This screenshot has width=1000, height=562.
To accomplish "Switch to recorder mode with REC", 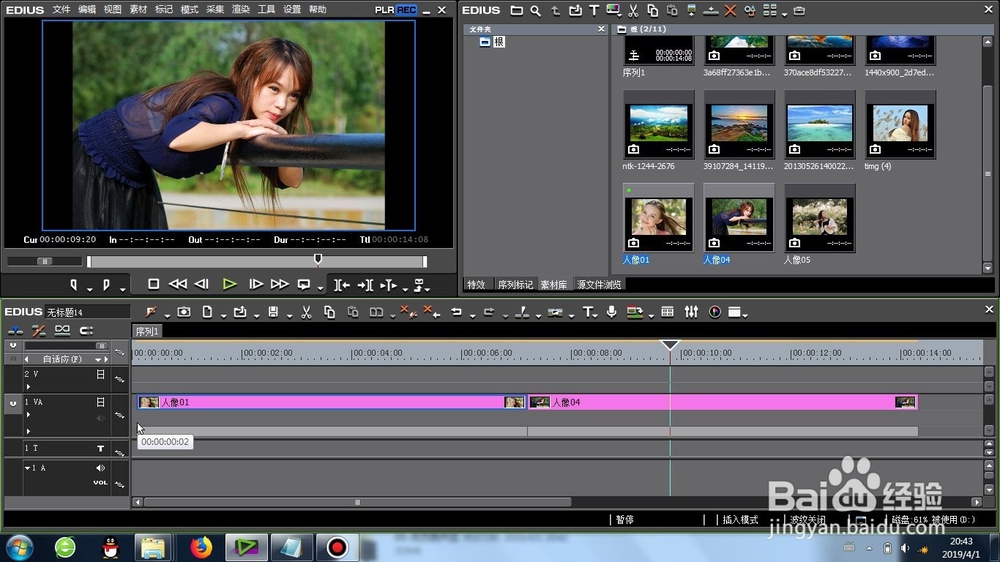I will point(406,10).
